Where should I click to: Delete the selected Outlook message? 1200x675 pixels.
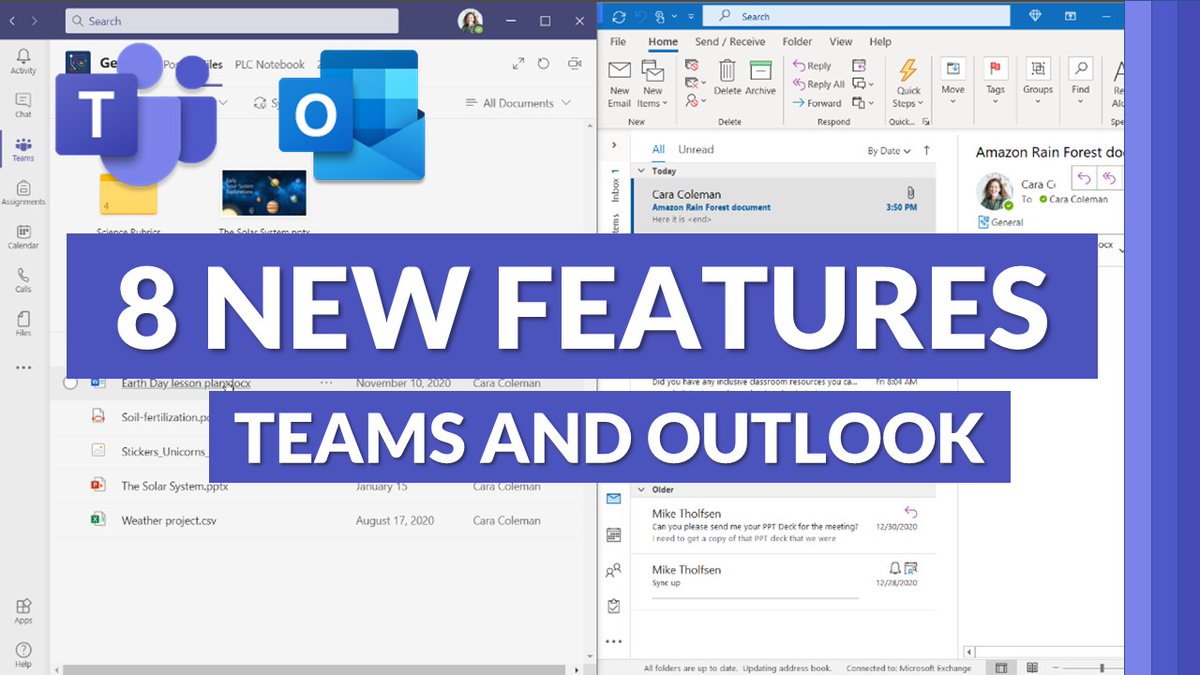point(728,79)
